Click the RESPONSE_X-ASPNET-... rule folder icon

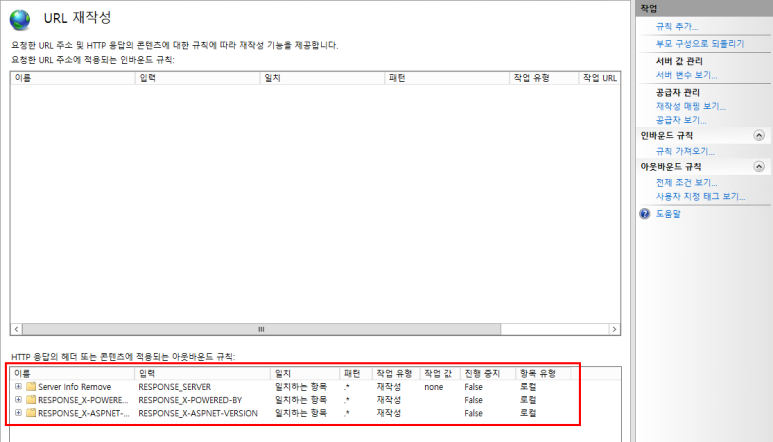[31, 413]
